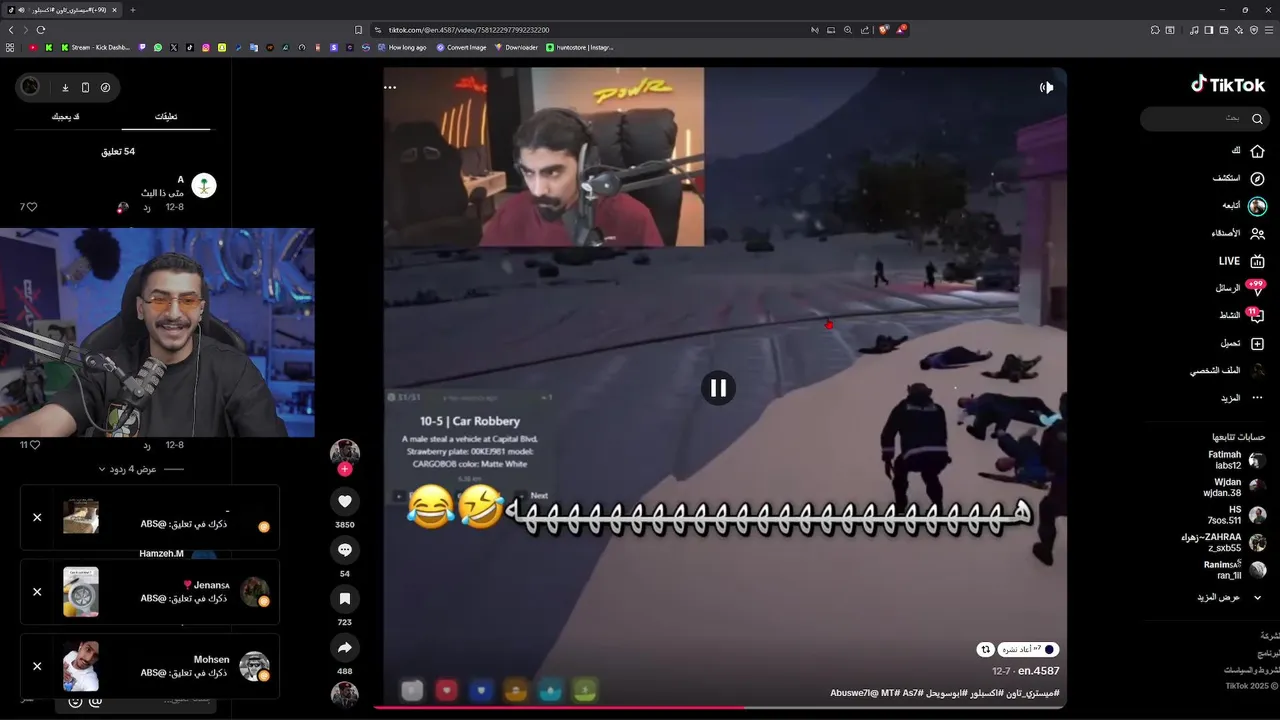Dismiss the Mohsen mention notification
Viewport: 1280px width, 720px height.
(37, 666)
